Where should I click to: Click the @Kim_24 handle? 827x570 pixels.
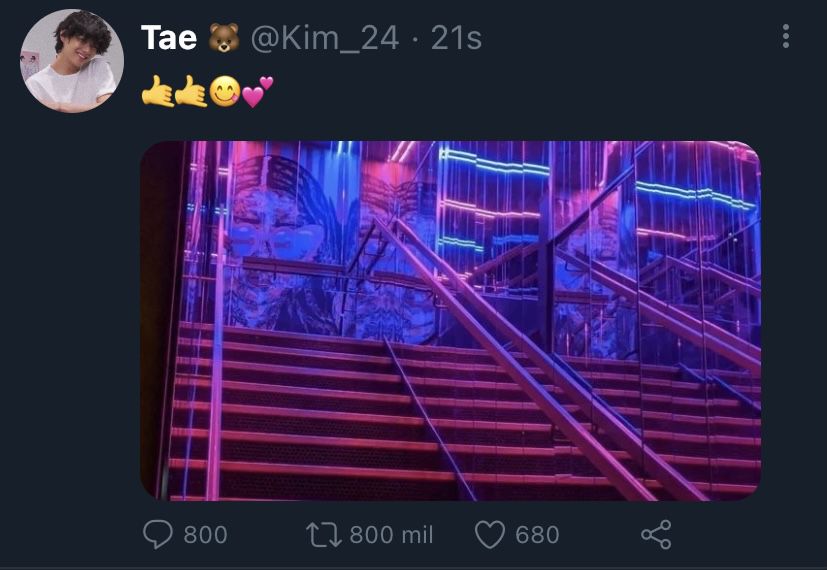point(324,39)
